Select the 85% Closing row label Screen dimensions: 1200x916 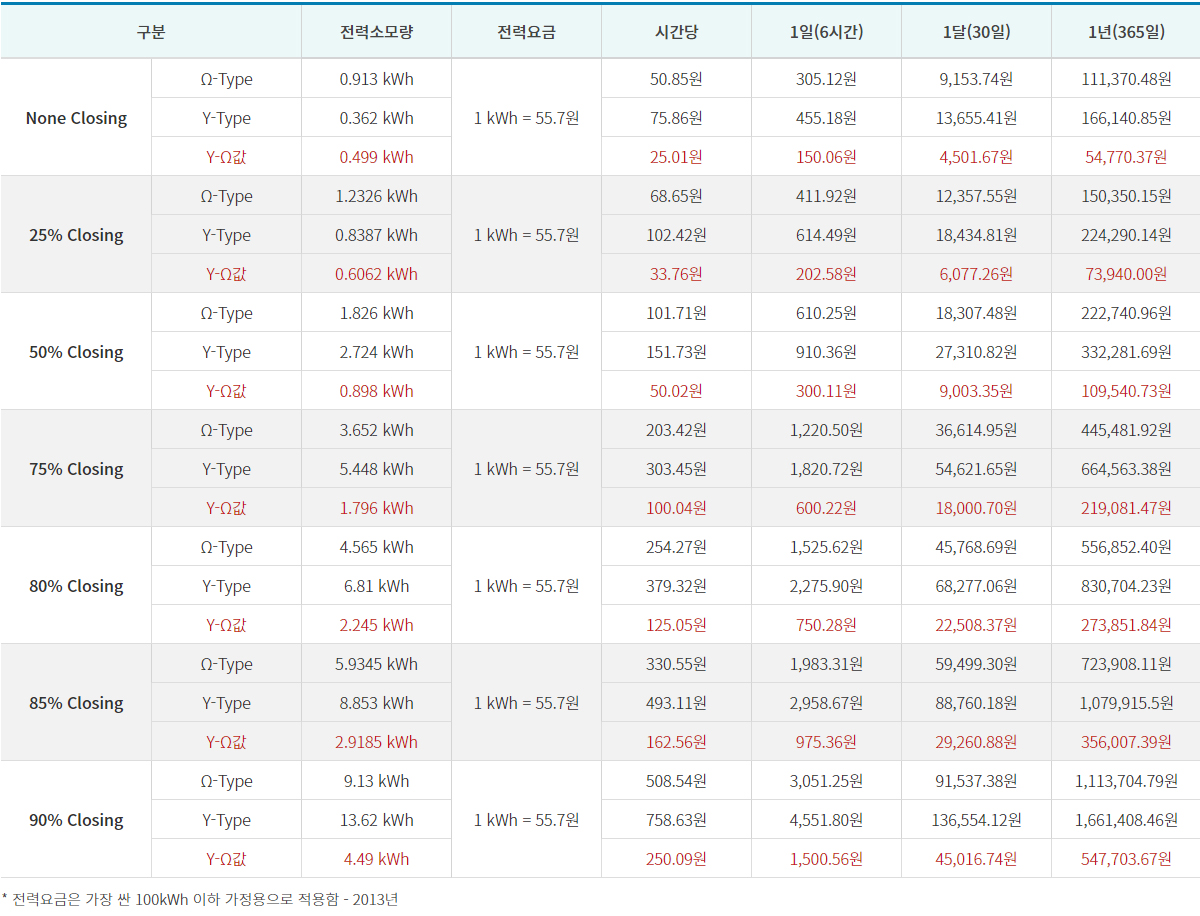(x=76, y=703)
